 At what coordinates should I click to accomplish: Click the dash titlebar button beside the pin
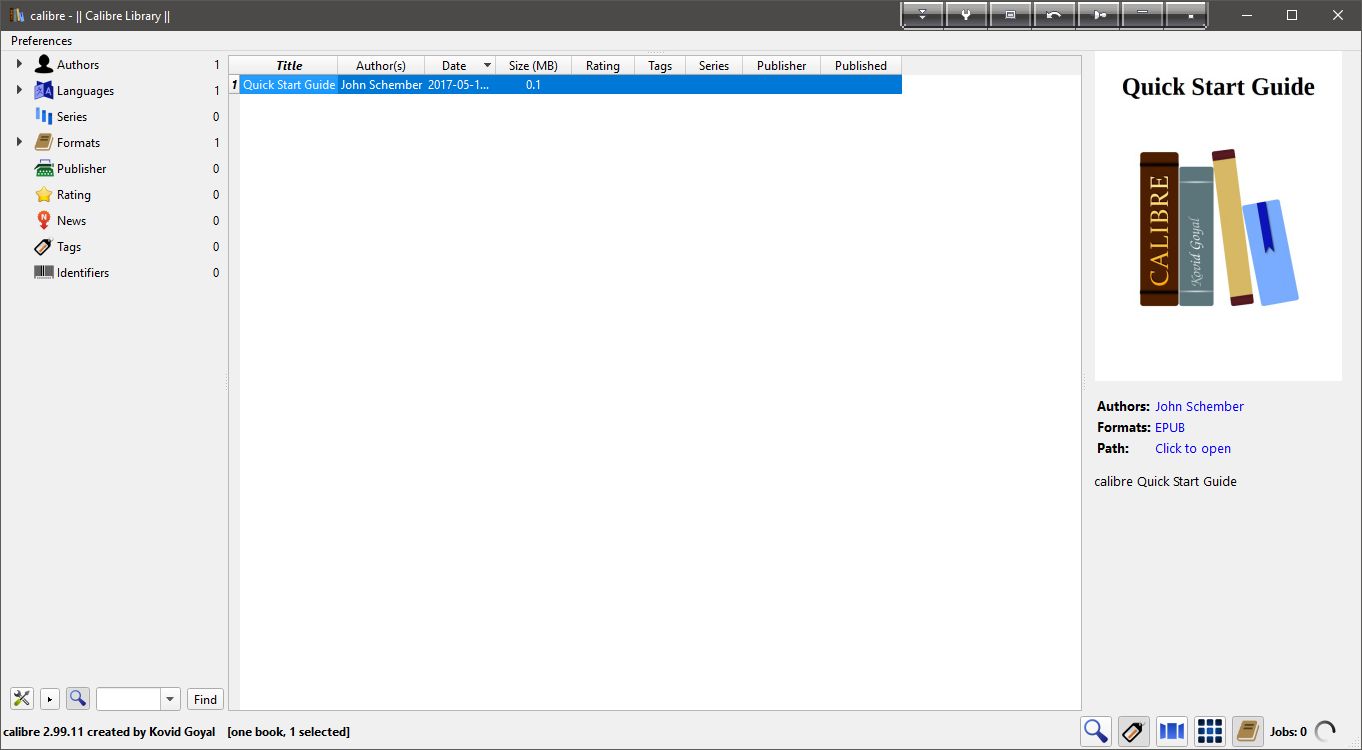(1142, 15)
